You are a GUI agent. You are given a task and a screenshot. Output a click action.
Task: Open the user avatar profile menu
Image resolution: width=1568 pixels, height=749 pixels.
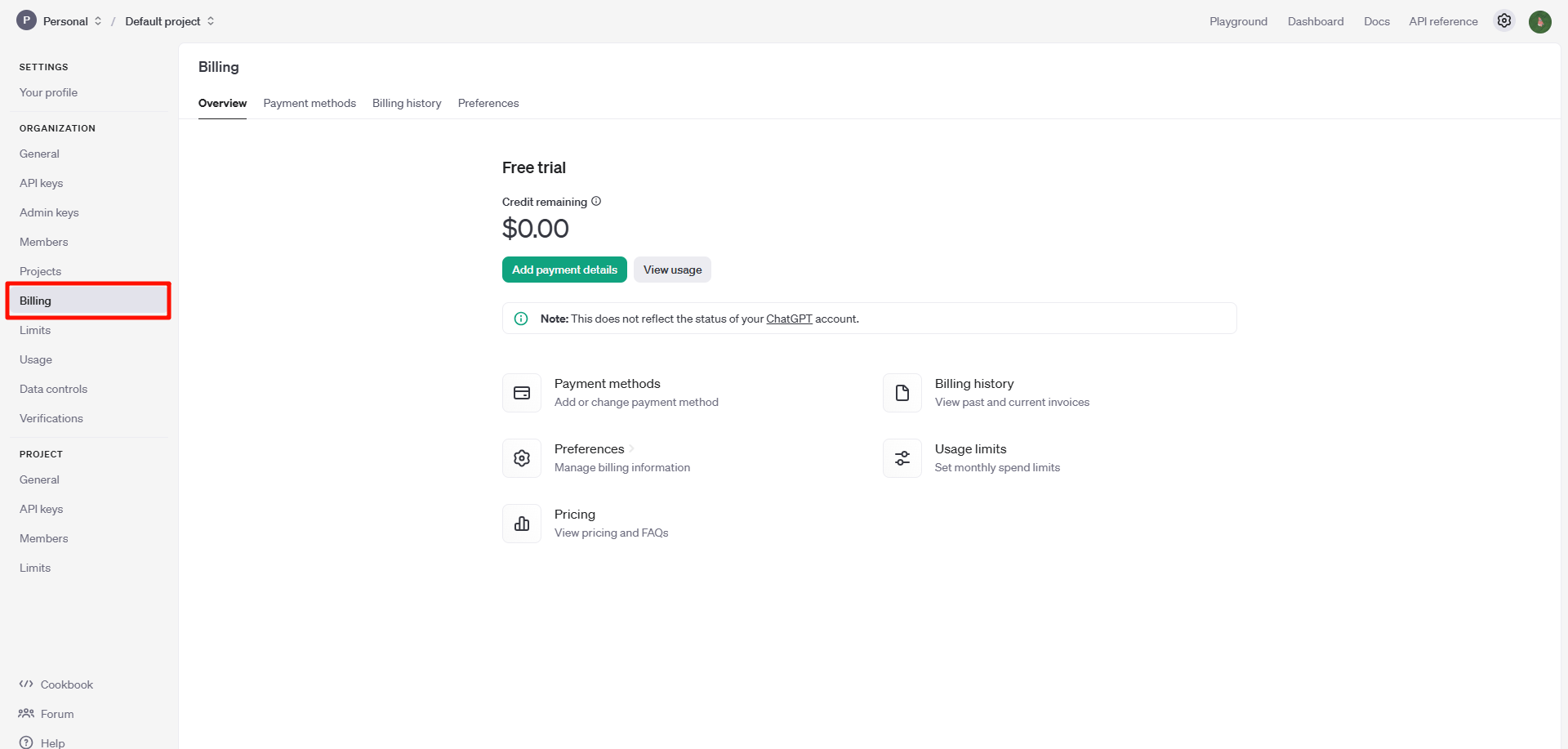click(x=1539, y=21)
